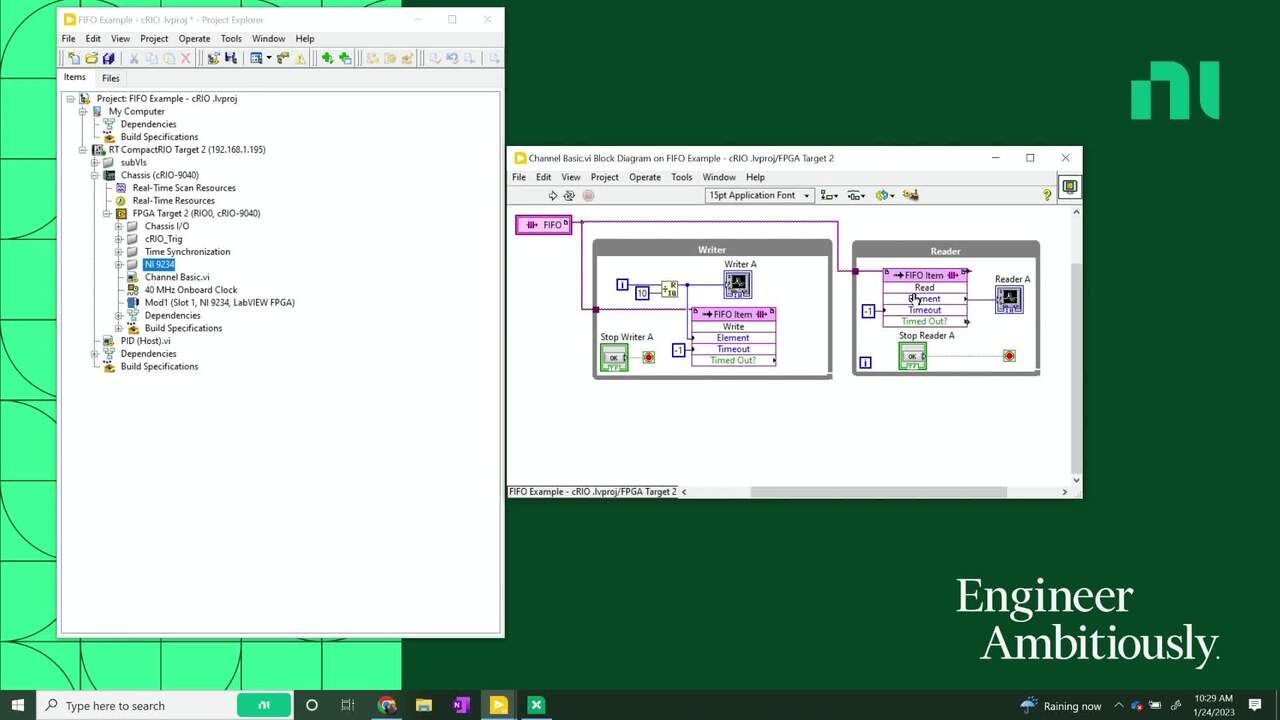Click the Clean Up Diagram icon
Viewport: 1280px width, 720px height.
pos(910,195)
